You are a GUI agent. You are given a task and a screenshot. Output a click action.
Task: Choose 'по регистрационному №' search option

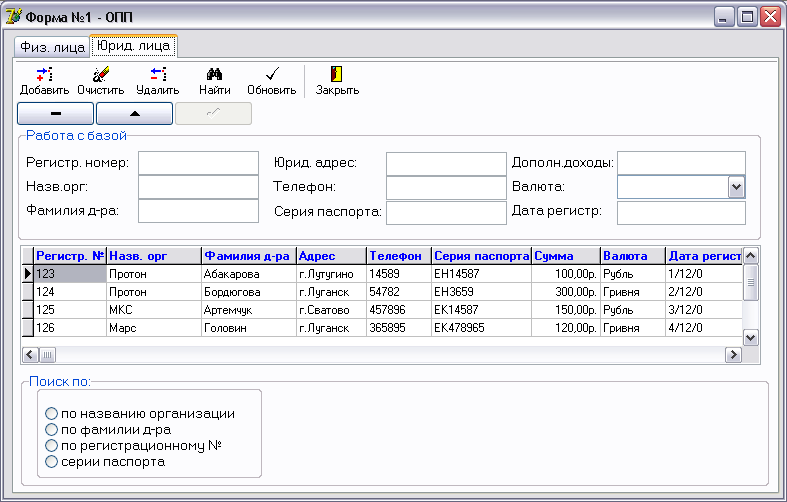point(52,446)
